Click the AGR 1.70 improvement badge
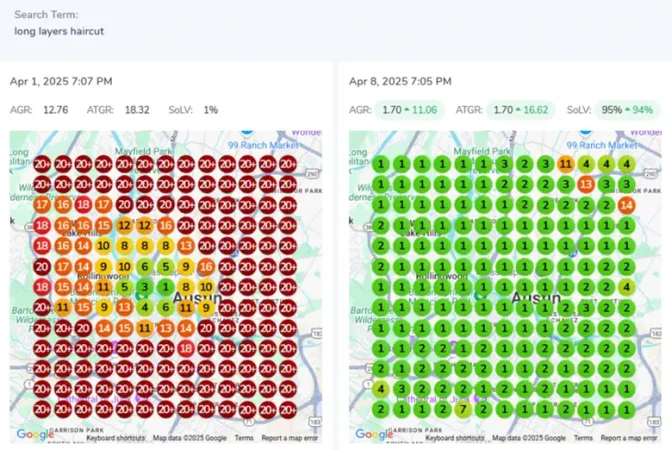The height and width of the screenshot is (450, 672). [409, 110]
